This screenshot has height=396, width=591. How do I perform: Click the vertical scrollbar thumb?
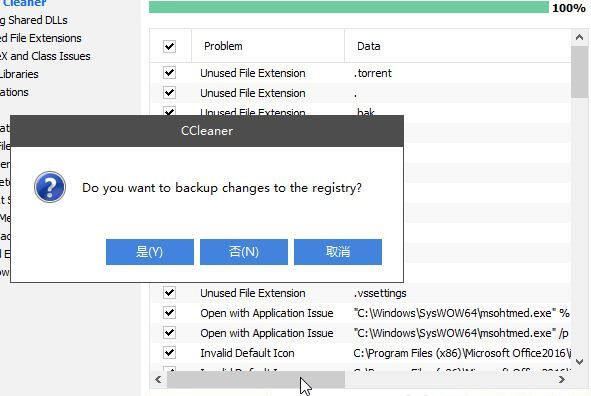click(x=579, y=72)
